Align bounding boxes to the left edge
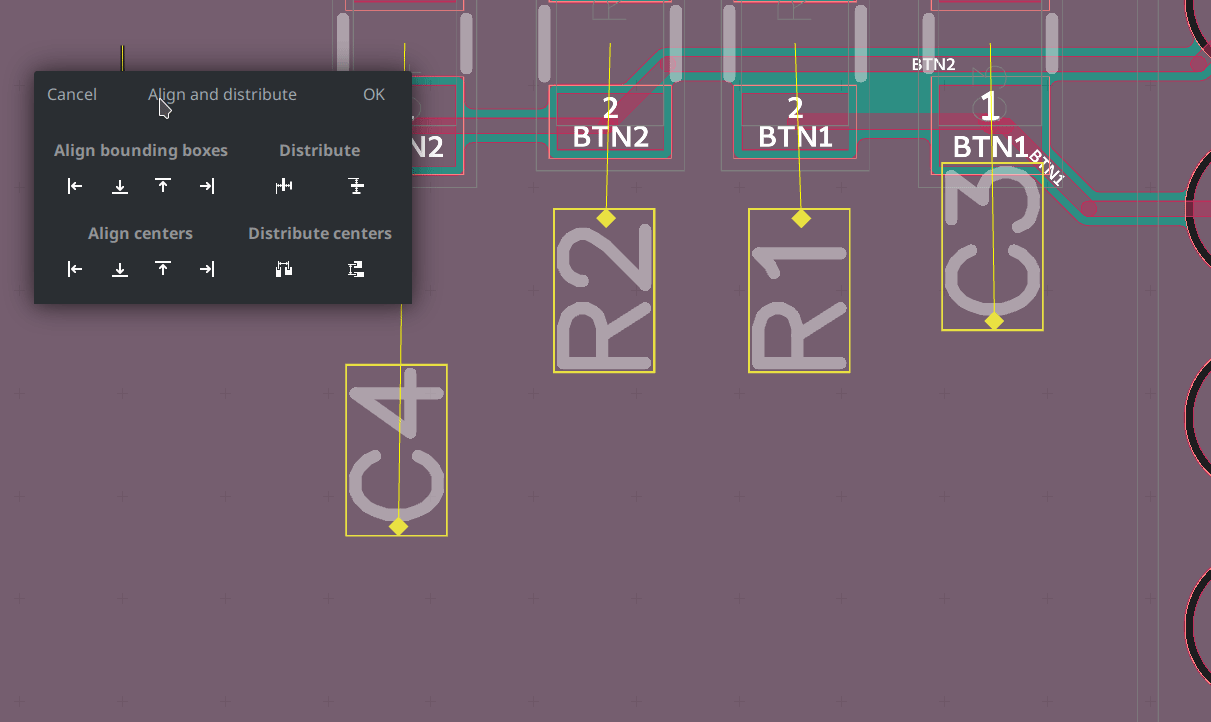 click(x=75, y=186)
